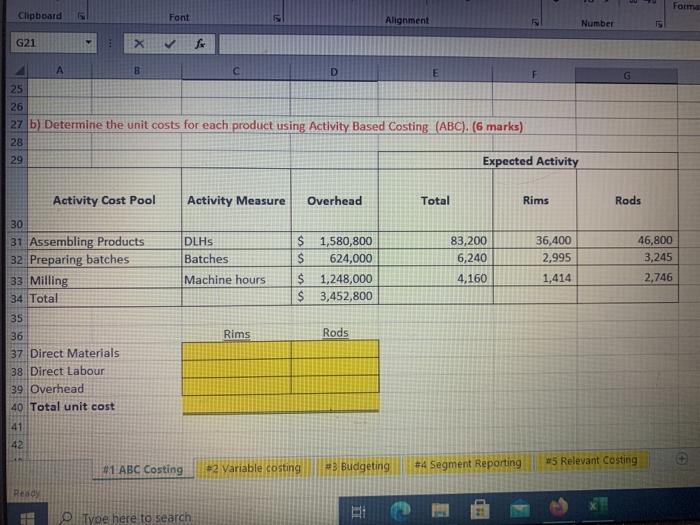Open Task View on the taskbar
The height and width of the screenshot is (525, 700).
pos(358,511)
